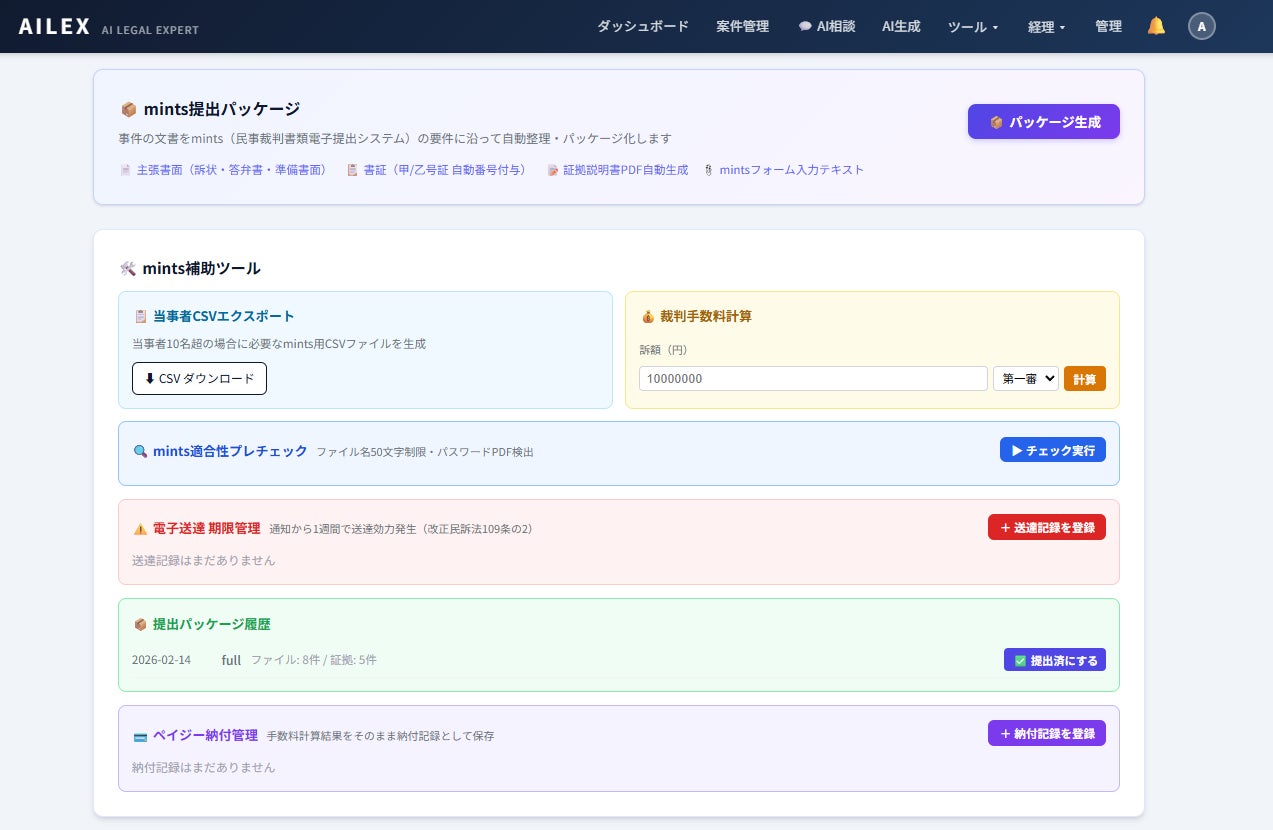
Task: Click the 提出パッケージ履歴 package icon
Action: click(140, 624)
